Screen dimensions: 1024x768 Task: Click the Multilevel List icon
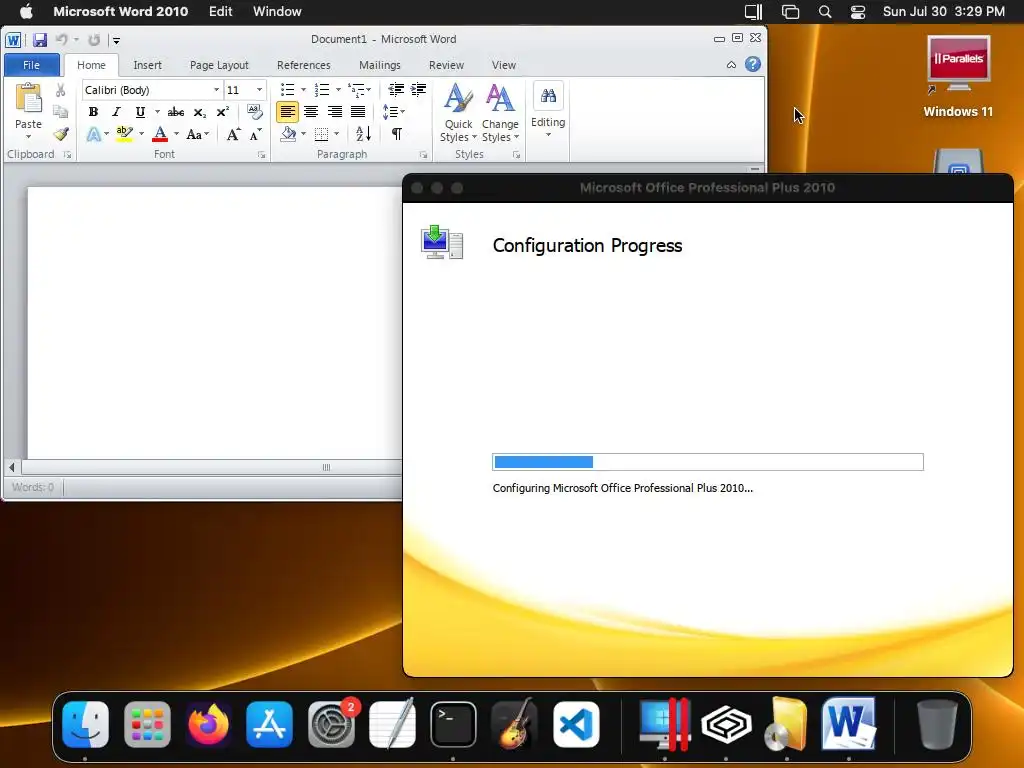(357, 89)
